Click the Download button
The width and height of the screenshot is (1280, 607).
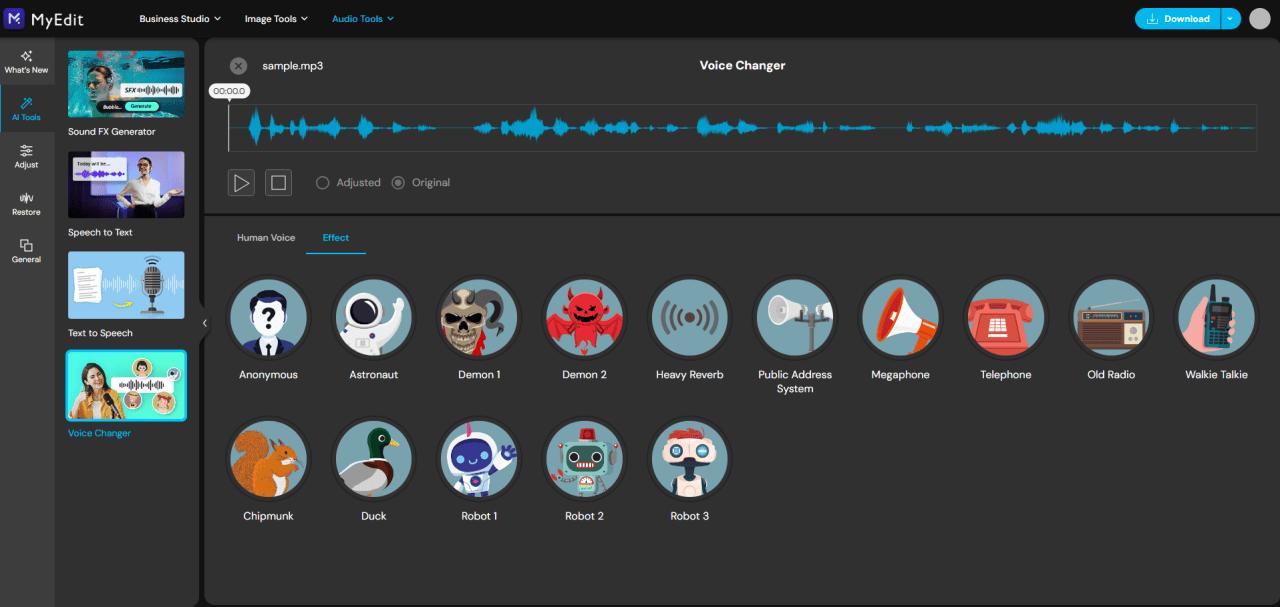[1178, 19]
